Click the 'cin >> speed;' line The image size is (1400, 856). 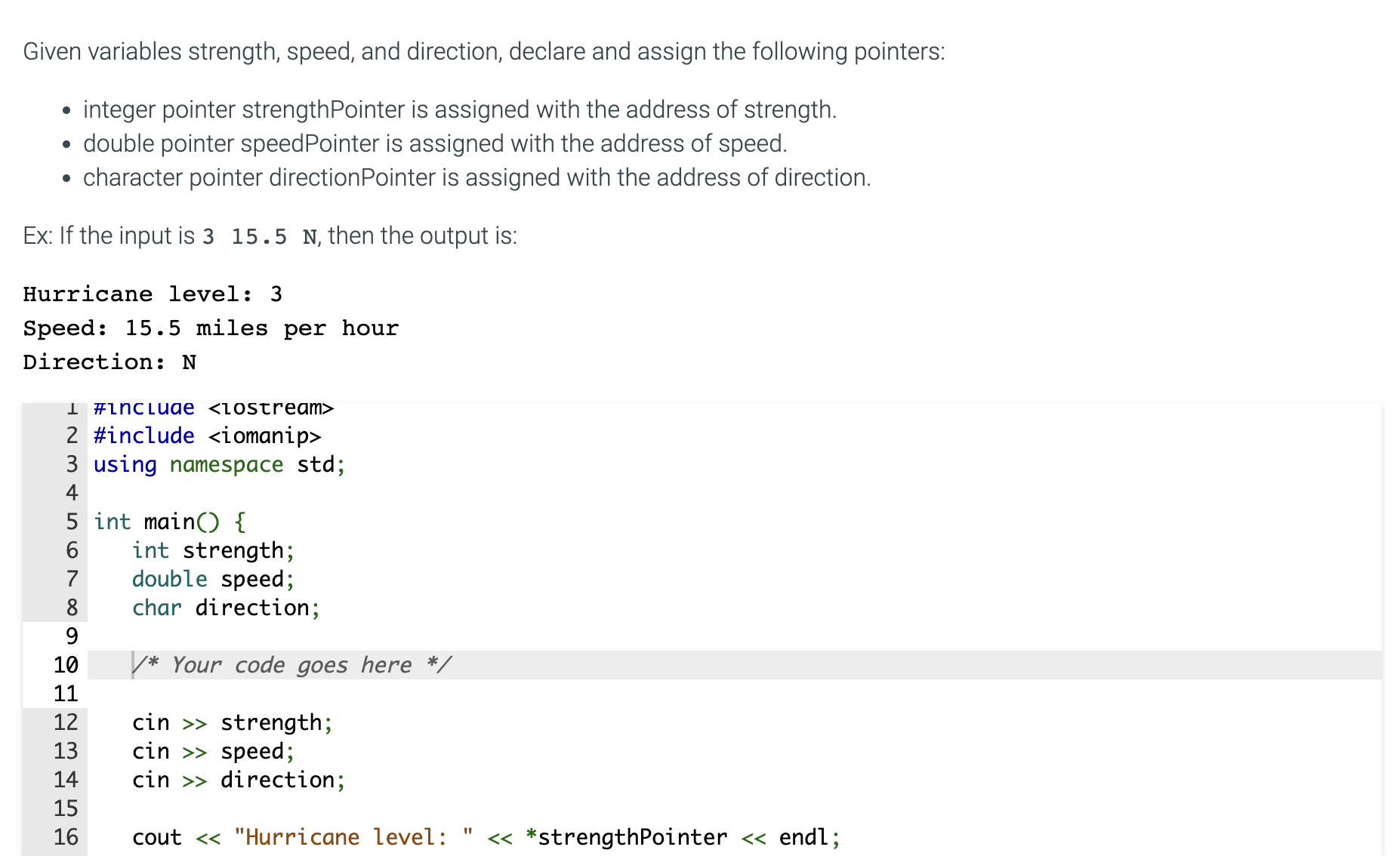coord(213,751)
